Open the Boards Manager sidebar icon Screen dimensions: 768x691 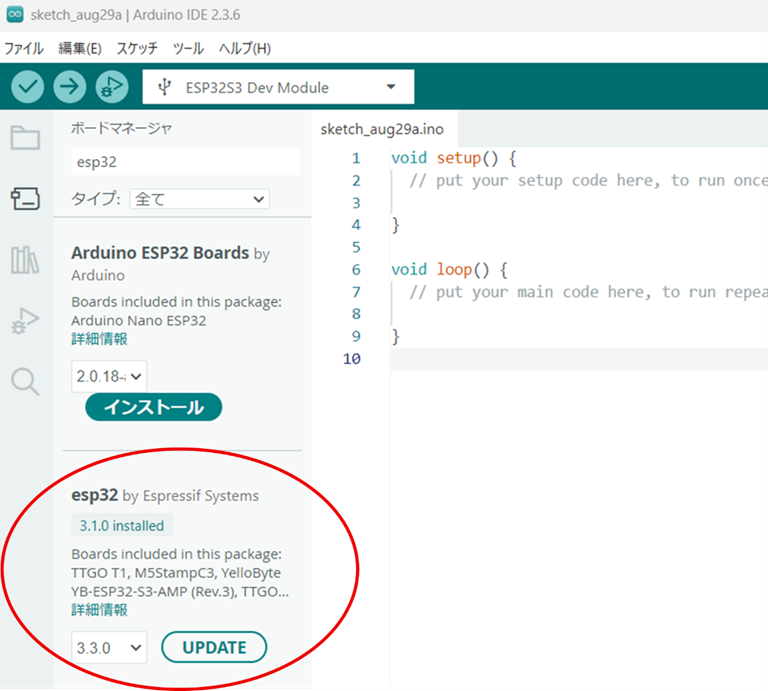coord(25,198)
